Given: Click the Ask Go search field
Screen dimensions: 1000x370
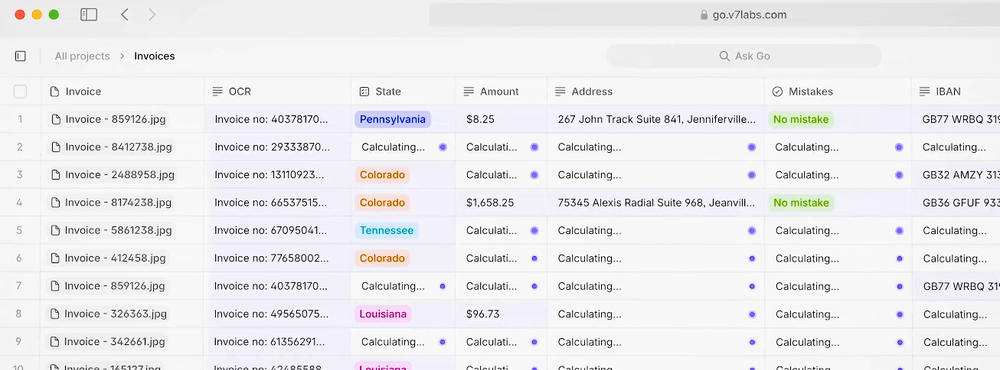Looking at the screenshot, I should tap(744, 56).
